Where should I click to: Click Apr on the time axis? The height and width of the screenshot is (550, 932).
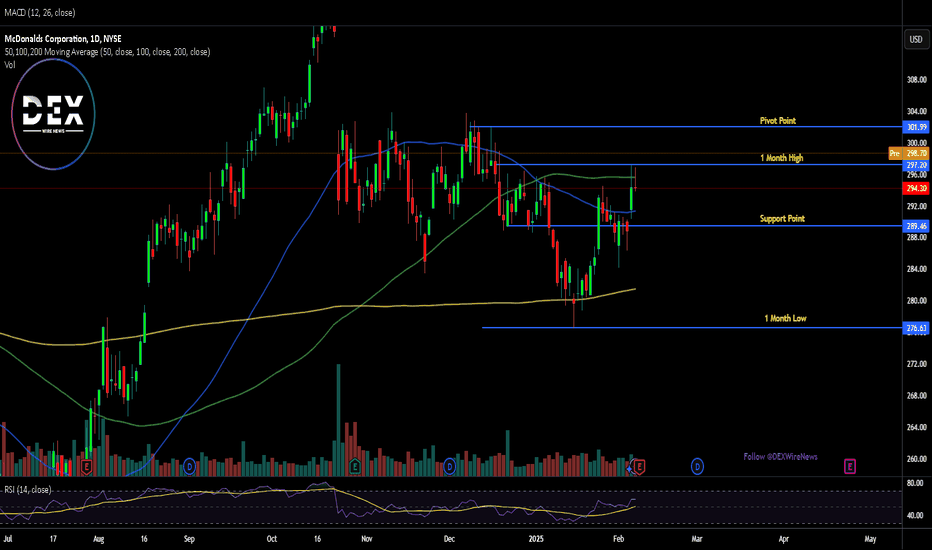(783, 539)
